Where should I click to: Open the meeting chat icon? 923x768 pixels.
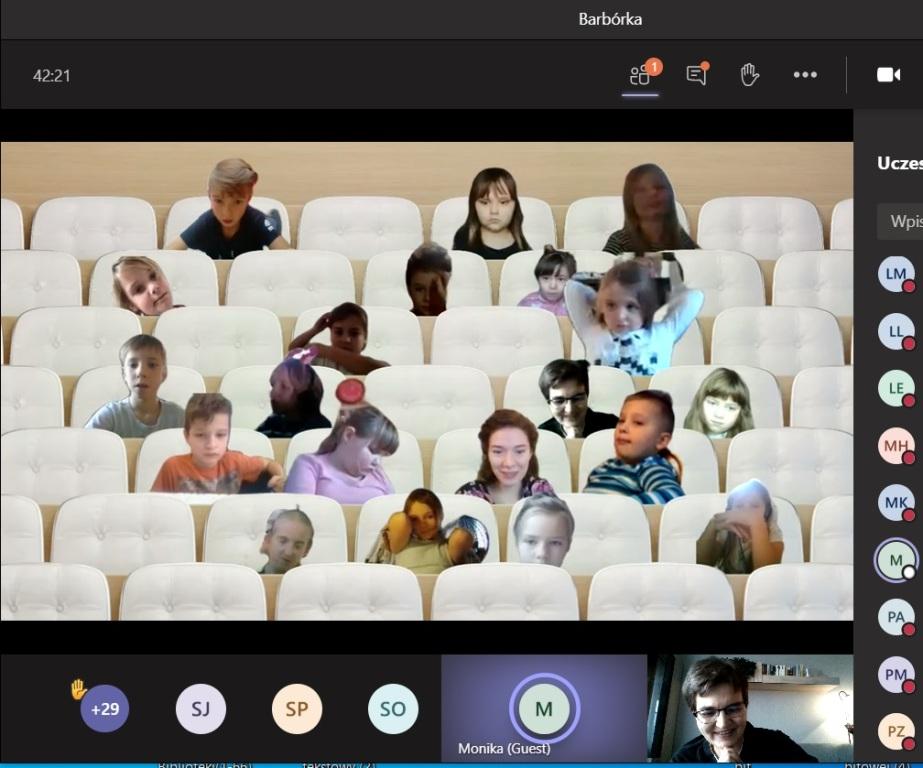click(x=697, y=75)
